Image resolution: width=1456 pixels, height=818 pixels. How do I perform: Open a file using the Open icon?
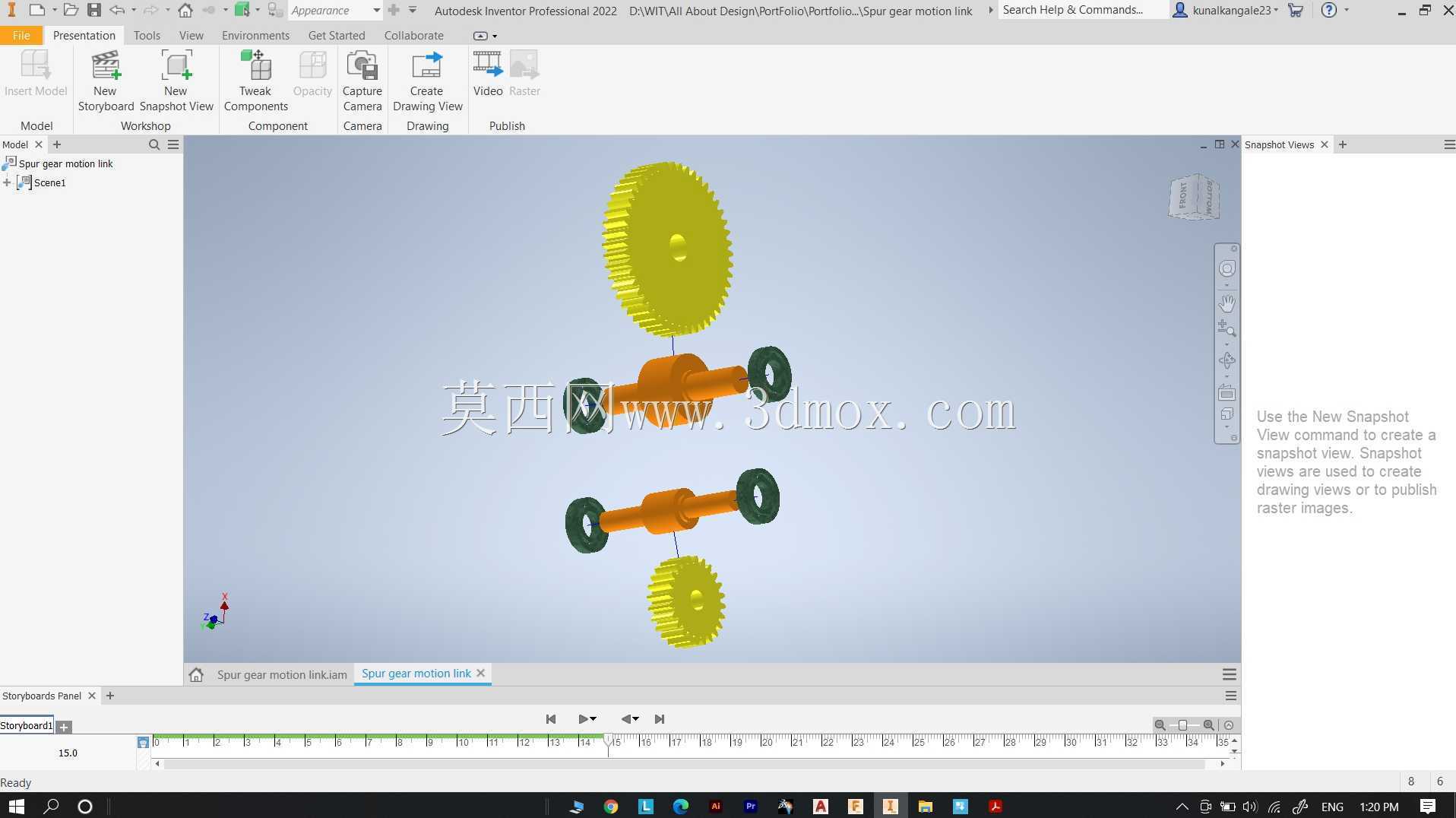click(x=71, y=10)
